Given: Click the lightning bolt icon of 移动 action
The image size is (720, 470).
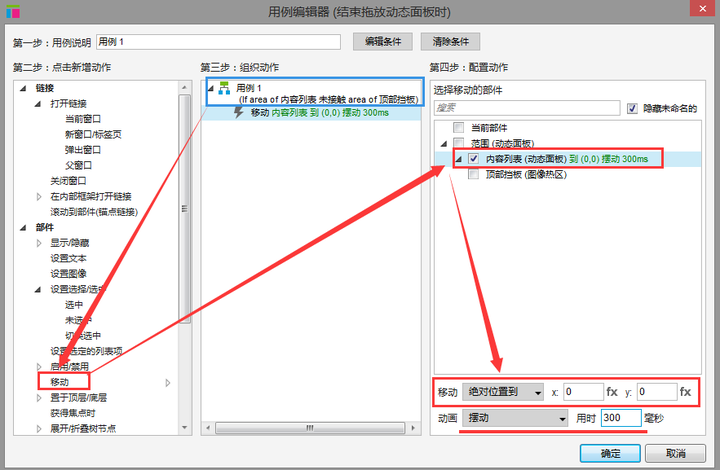Looking at the screenshot, I should coord(238,112).
